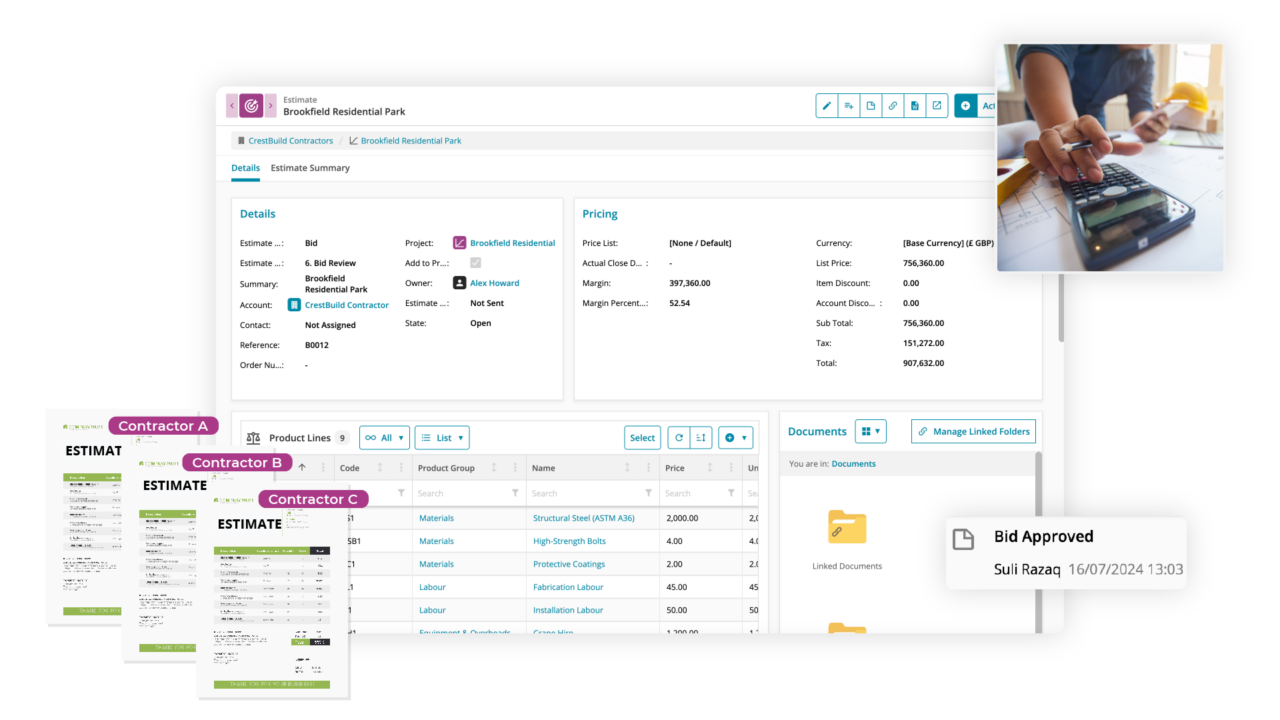Image resolution: width=1280 pixels, height=720 pixels.
Task: Switch to the Details tab
Action: tap(245, 168)
